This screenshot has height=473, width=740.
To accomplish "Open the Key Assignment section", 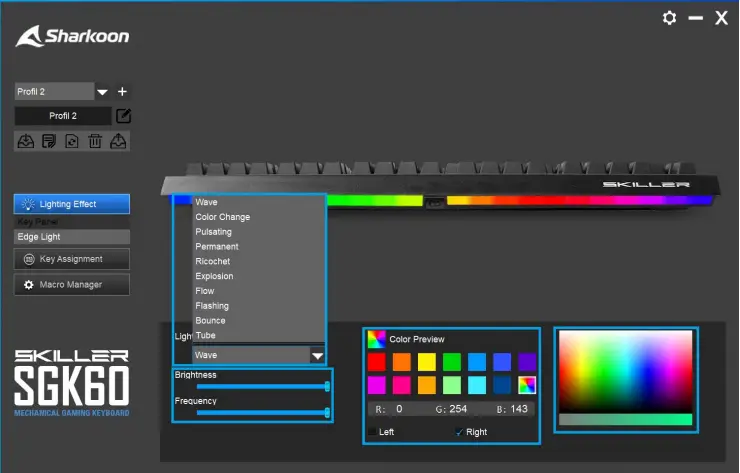I will click(x=71, y=259).
